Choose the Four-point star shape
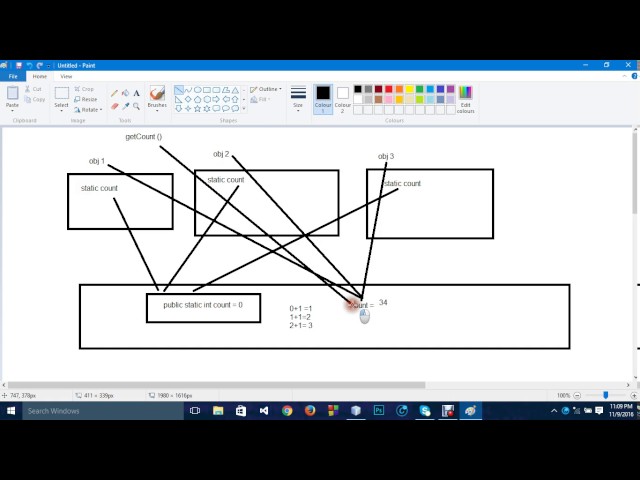 point(188,109)
